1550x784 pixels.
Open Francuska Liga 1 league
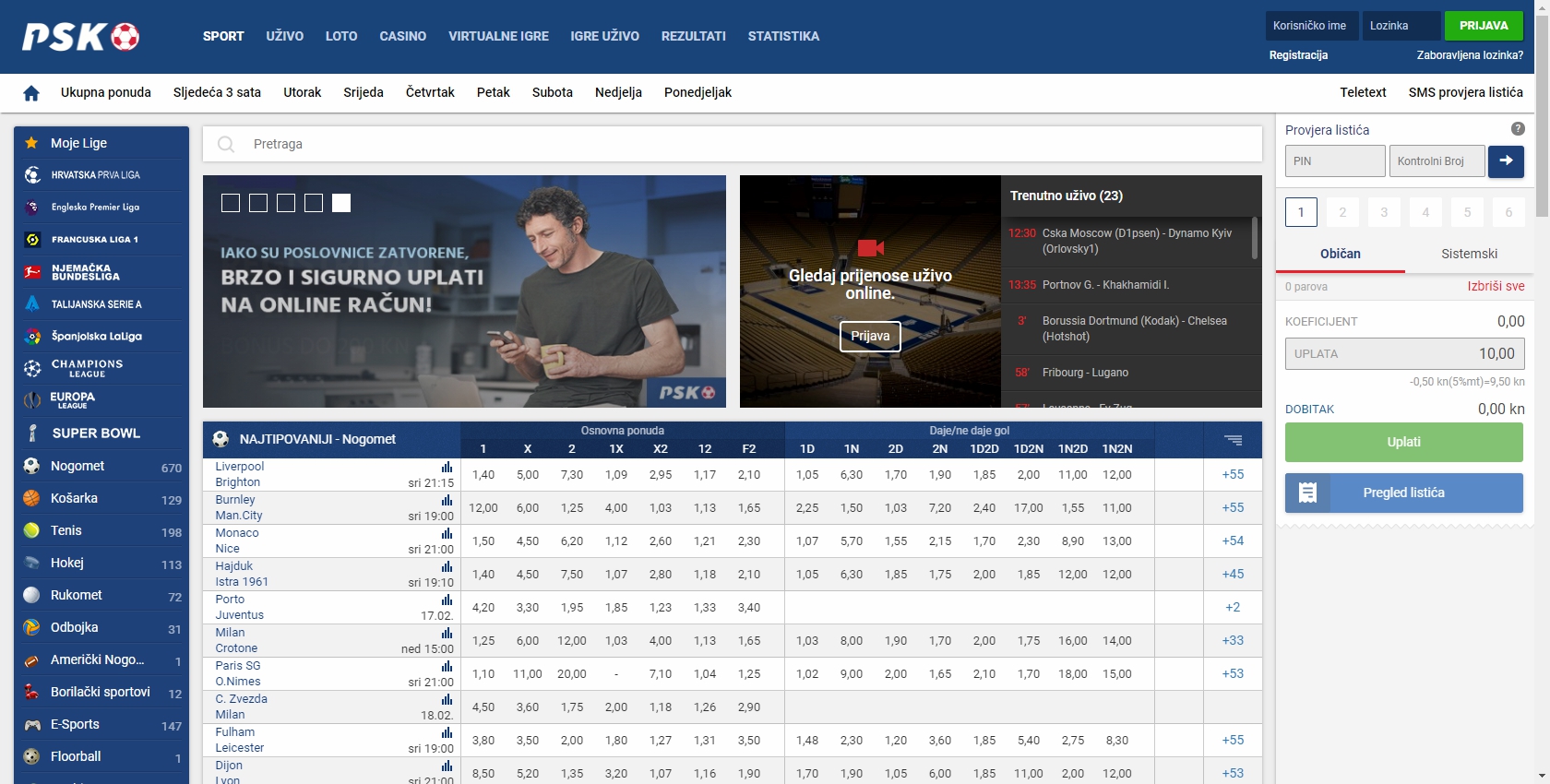[101, 240]
